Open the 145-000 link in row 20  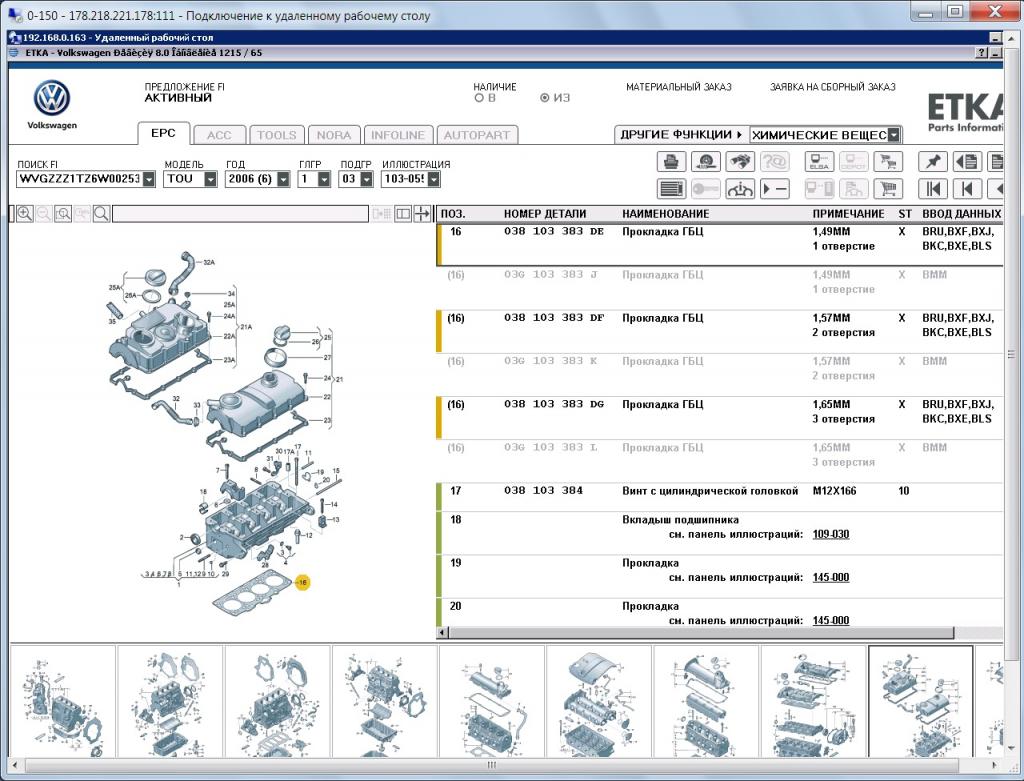[x=831, y=620]
